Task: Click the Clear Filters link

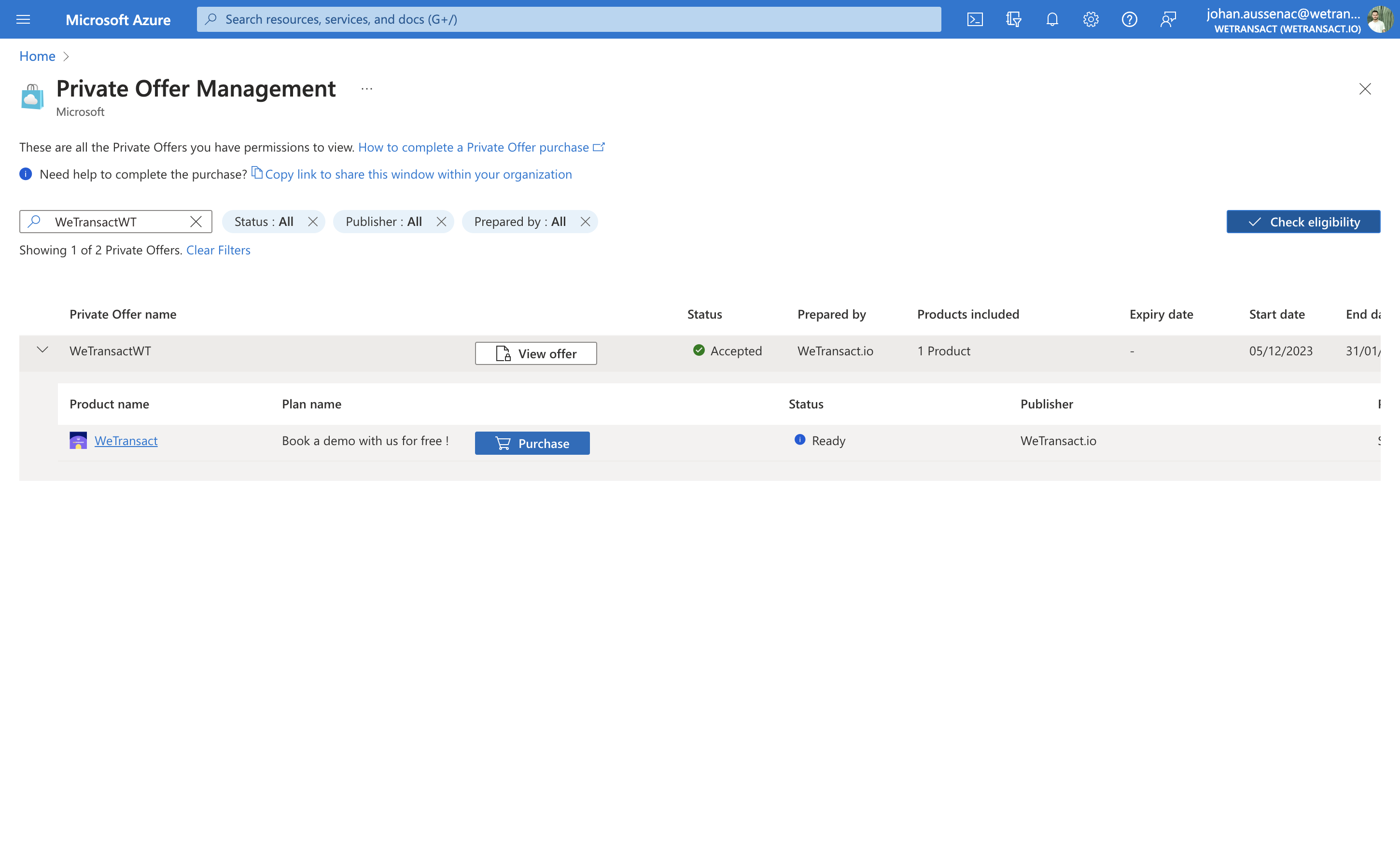Action: tap(218, 250)
